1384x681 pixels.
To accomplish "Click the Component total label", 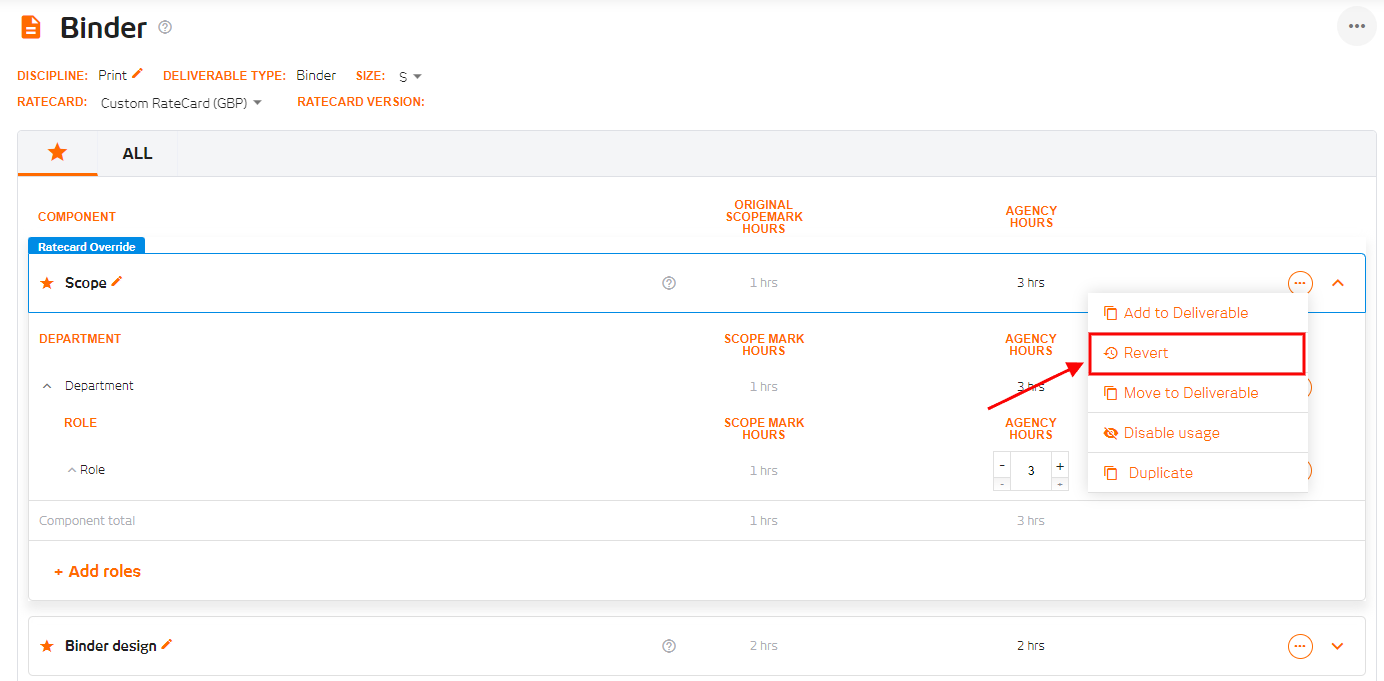I will coord(87,521).
